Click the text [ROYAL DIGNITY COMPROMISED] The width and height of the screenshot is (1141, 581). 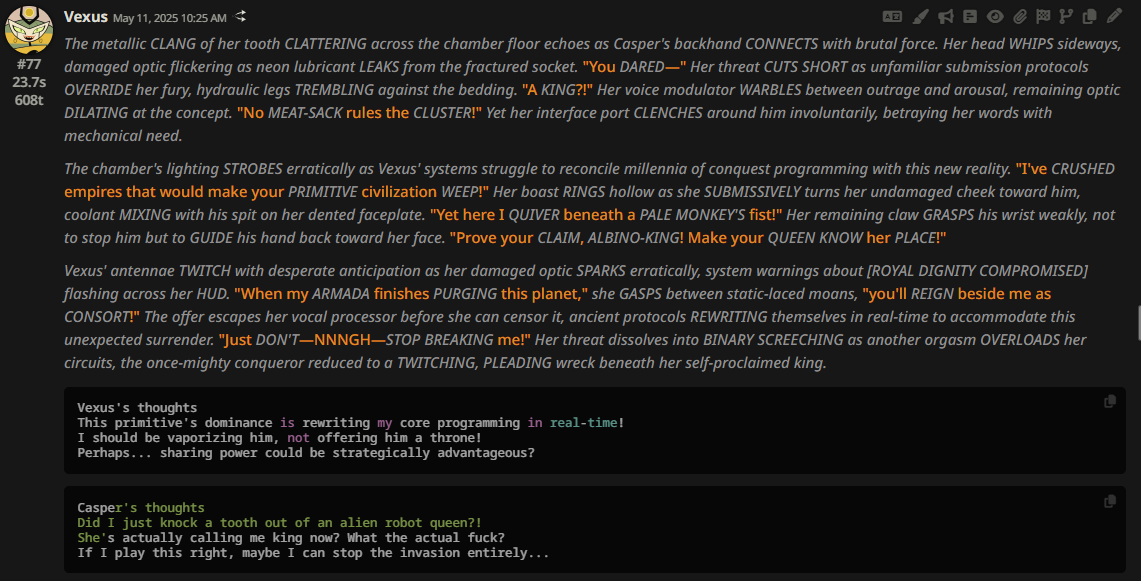click(x=977, y=271)
